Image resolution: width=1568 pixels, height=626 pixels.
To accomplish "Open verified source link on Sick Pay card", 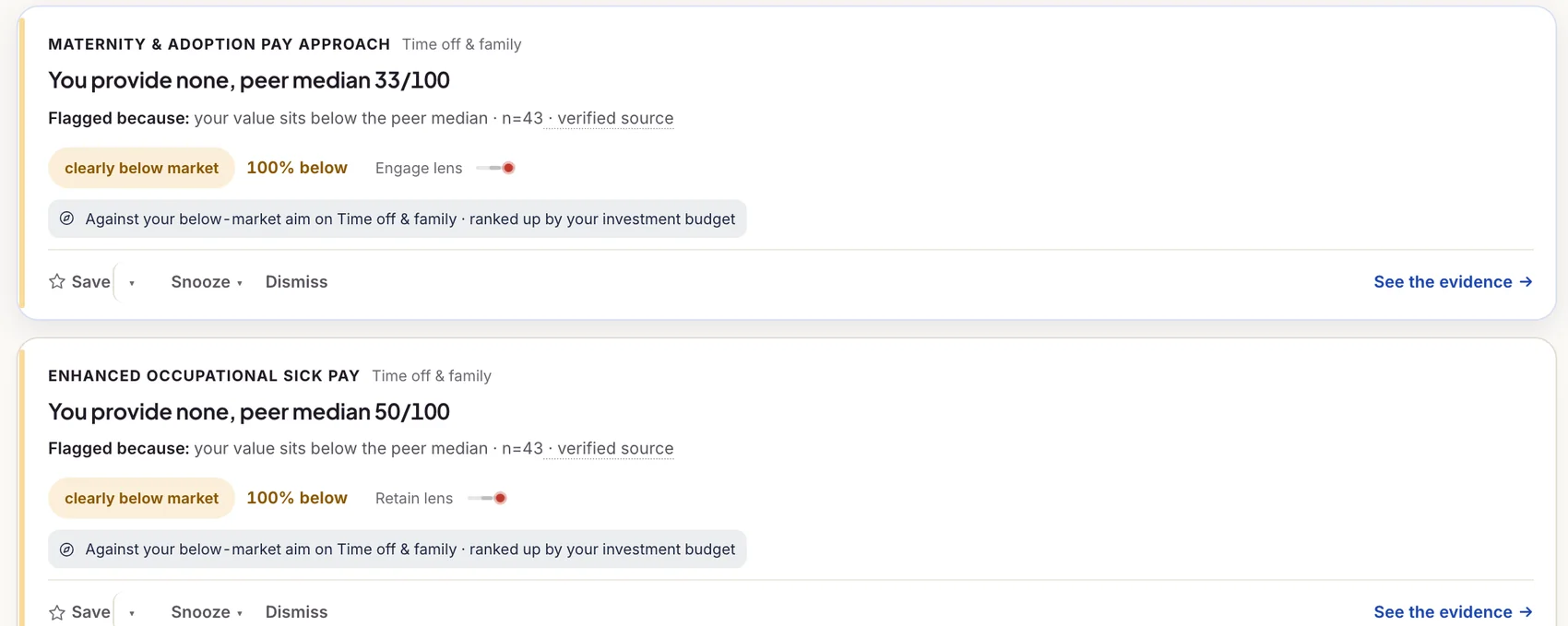I will [615, 448].
